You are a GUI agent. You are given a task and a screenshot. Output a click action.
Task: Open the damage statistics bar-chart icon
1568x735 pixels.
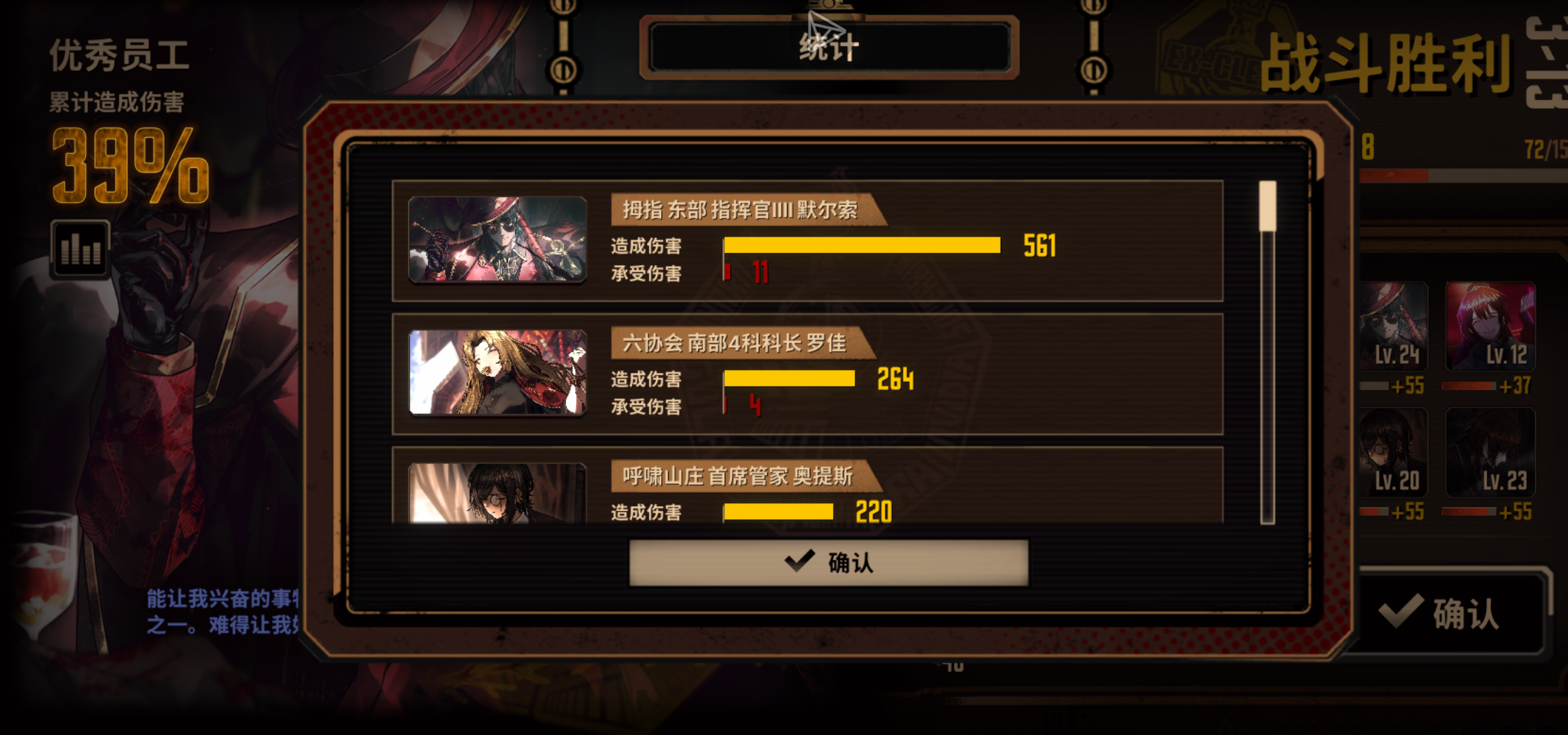[x=80, y=249]
